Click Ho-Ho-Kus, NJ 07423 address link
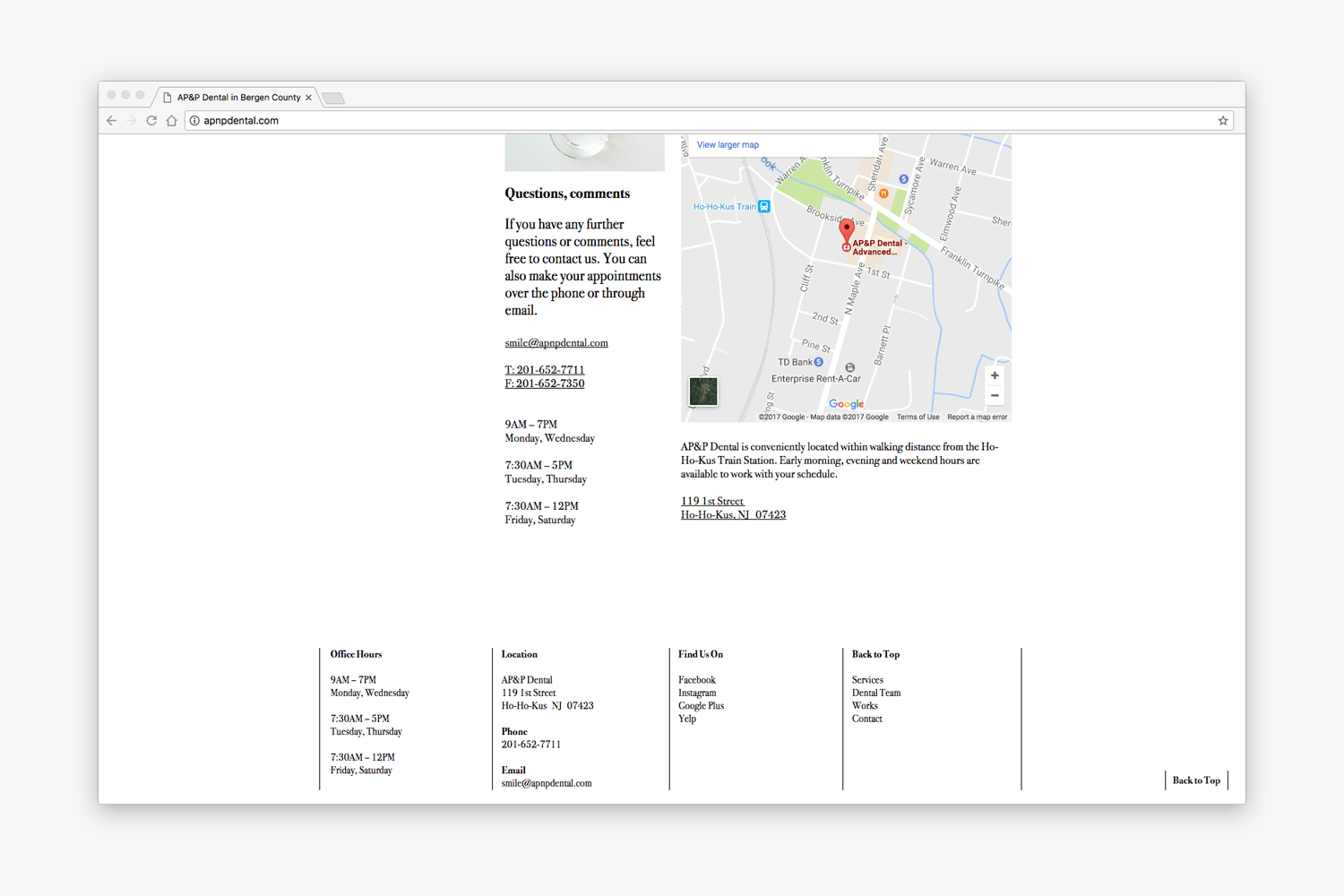1344x896 pixels. point(733,514)
